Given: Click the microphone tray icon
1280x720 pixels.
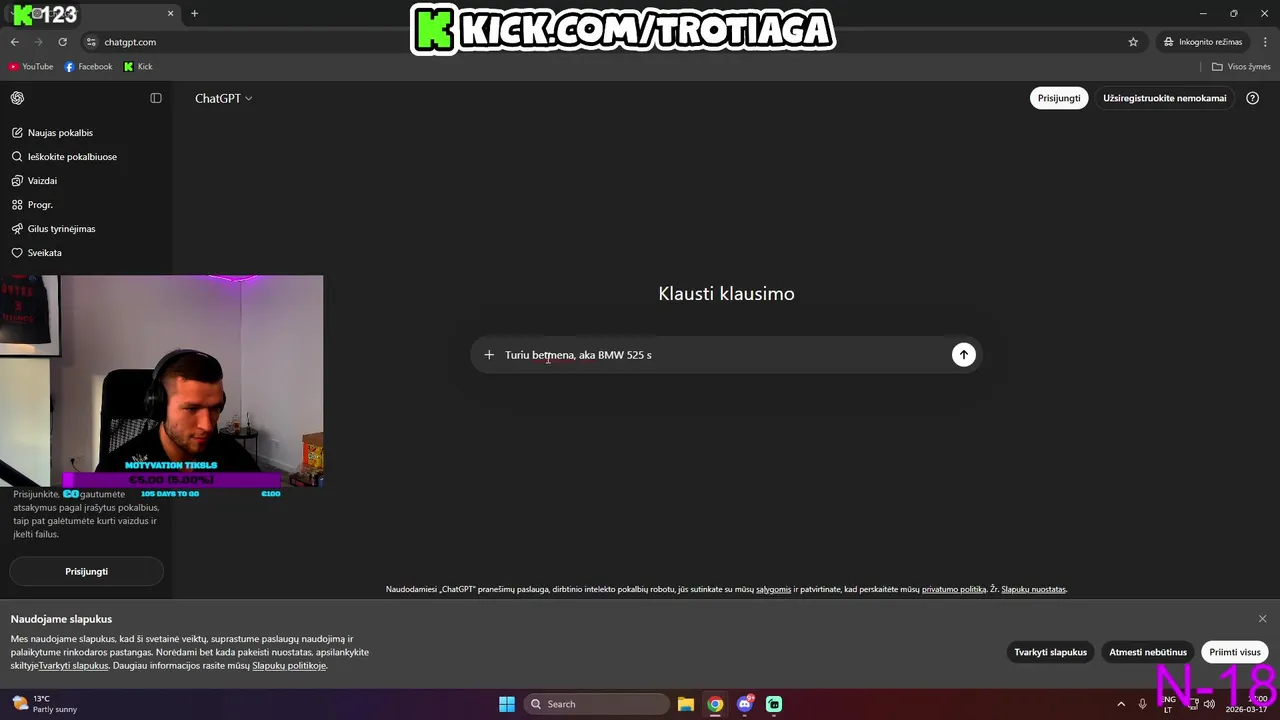Looking at the screenshot, I should (x=1142, y=704).
